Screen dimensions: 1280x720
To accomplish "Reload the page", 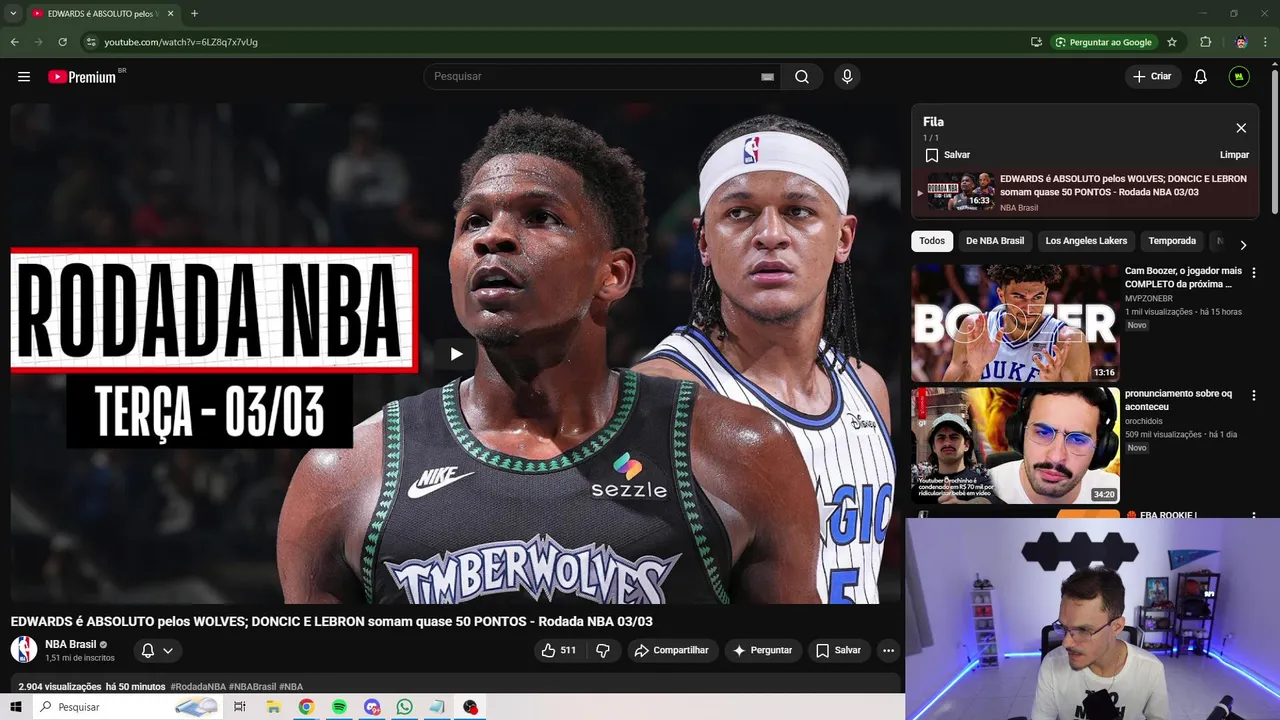I will coord(62,42).
